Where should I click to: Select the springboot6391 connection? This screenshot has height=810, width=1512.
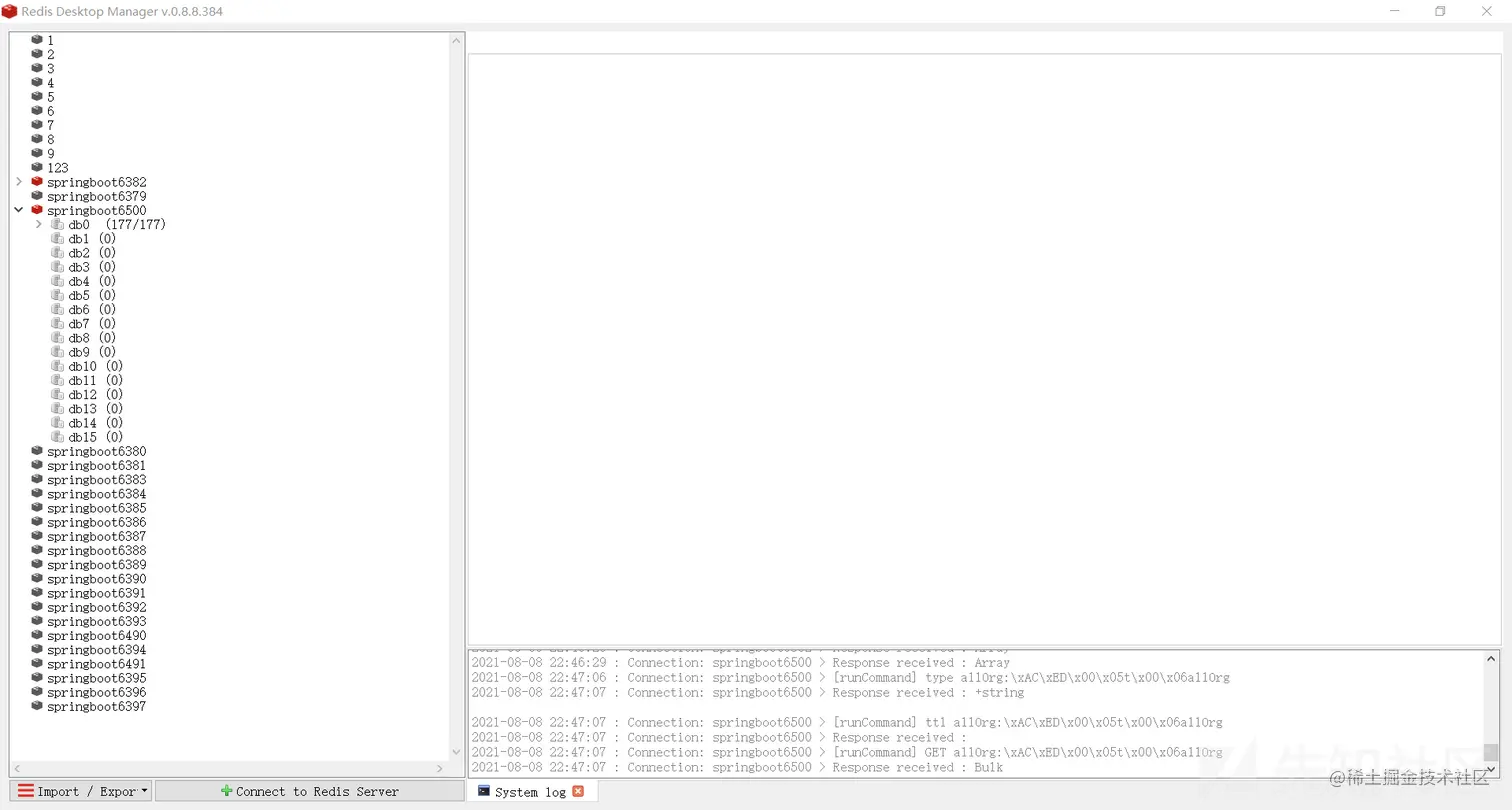click(96, 593)
